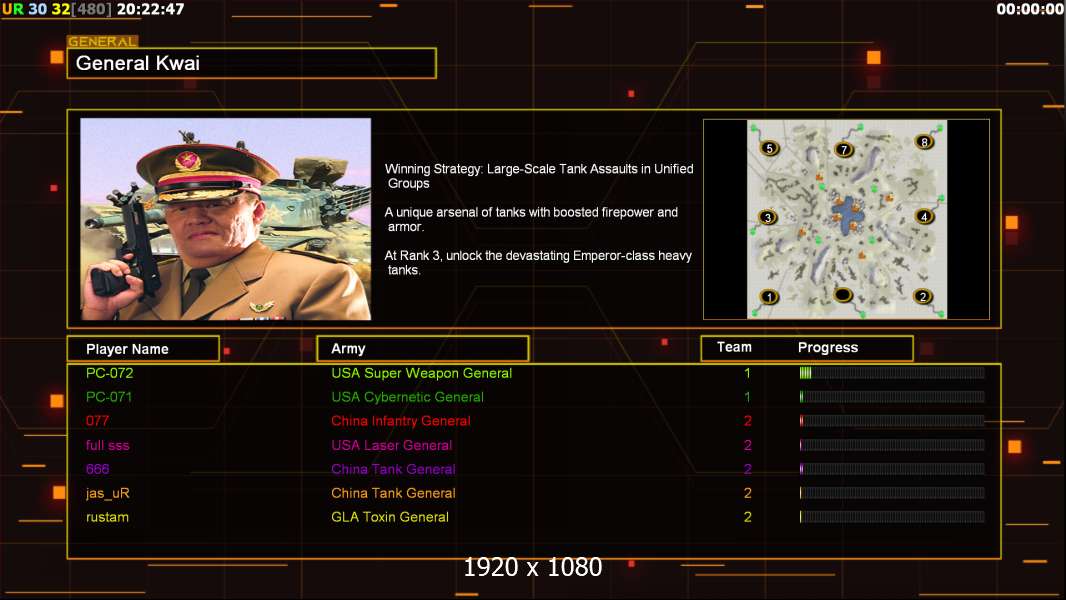Viewport: 1066px width, 600px height.
Task: Select map start position 3
Action: click(768, 217)
